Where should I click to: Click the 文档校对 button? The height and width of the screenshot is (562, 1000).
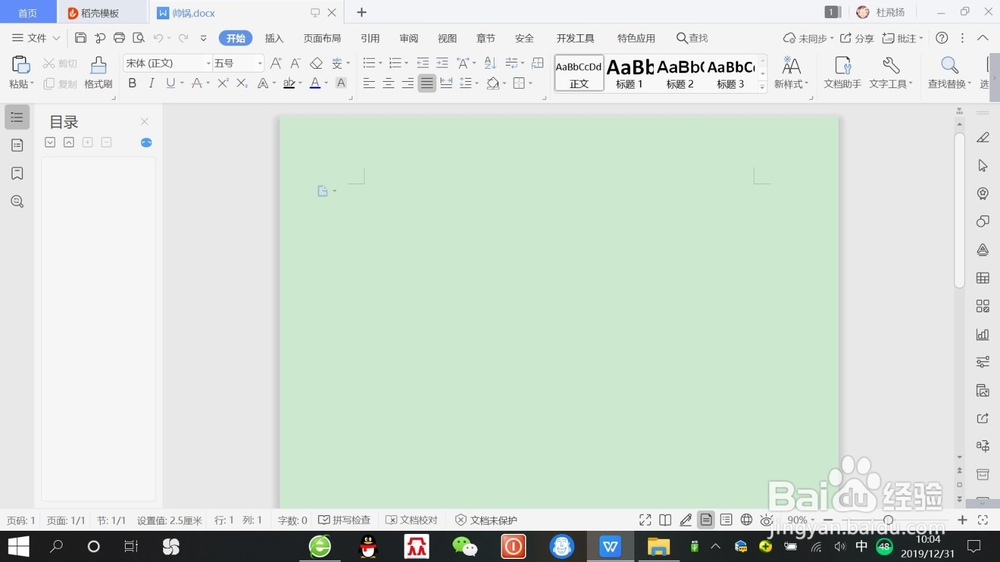click(412, 520)
